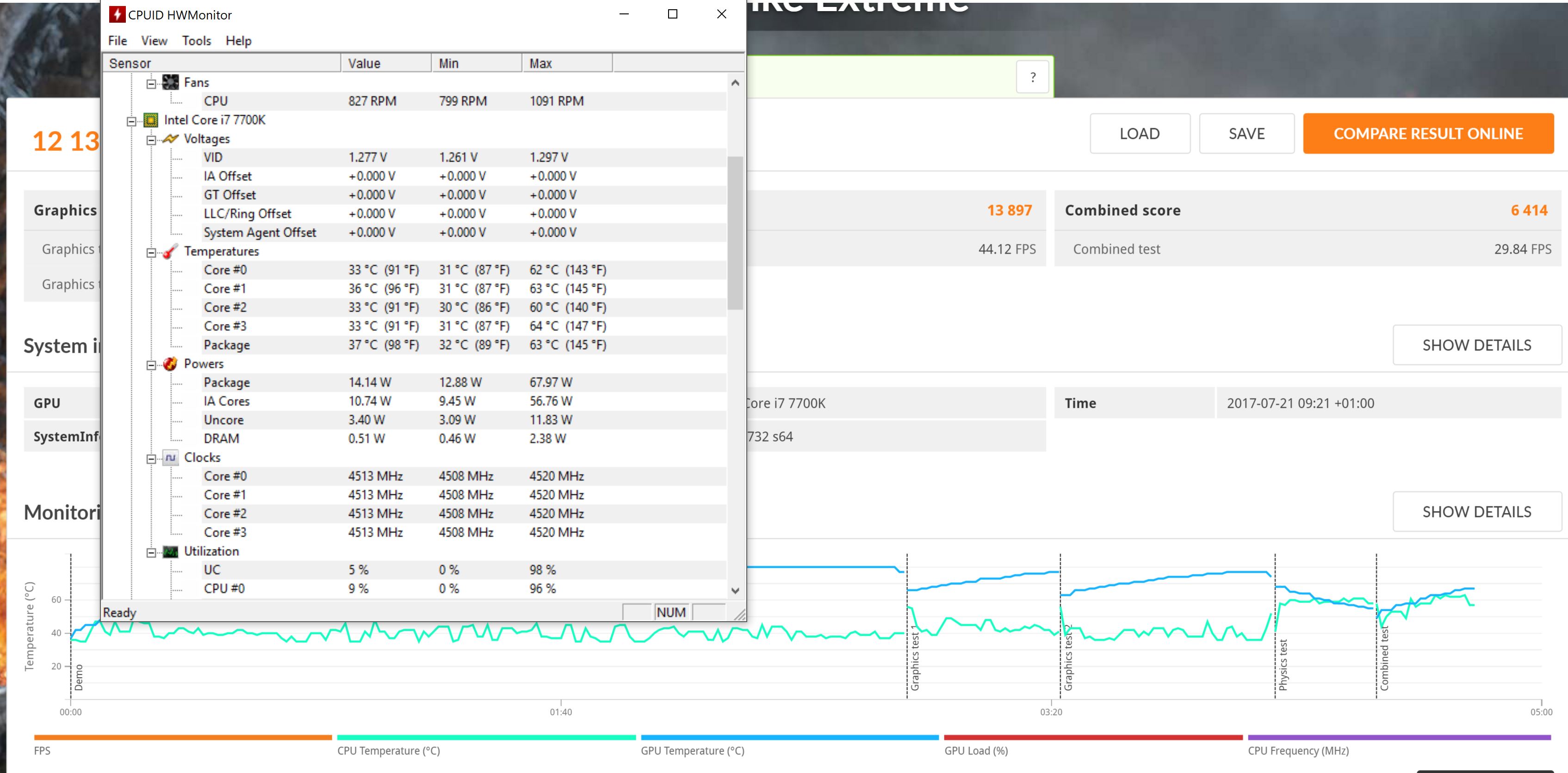Open the File menu
This screenshot has width=1568, height=773.
pos(118,41)
